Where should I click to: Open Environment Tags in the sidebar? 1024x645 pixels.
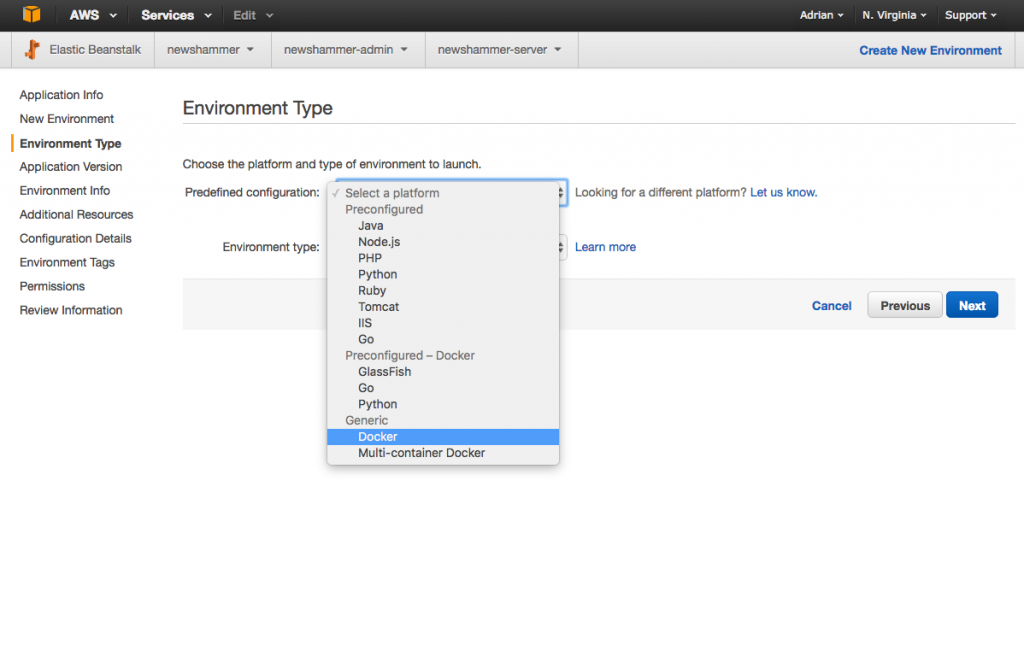(66, 262)
